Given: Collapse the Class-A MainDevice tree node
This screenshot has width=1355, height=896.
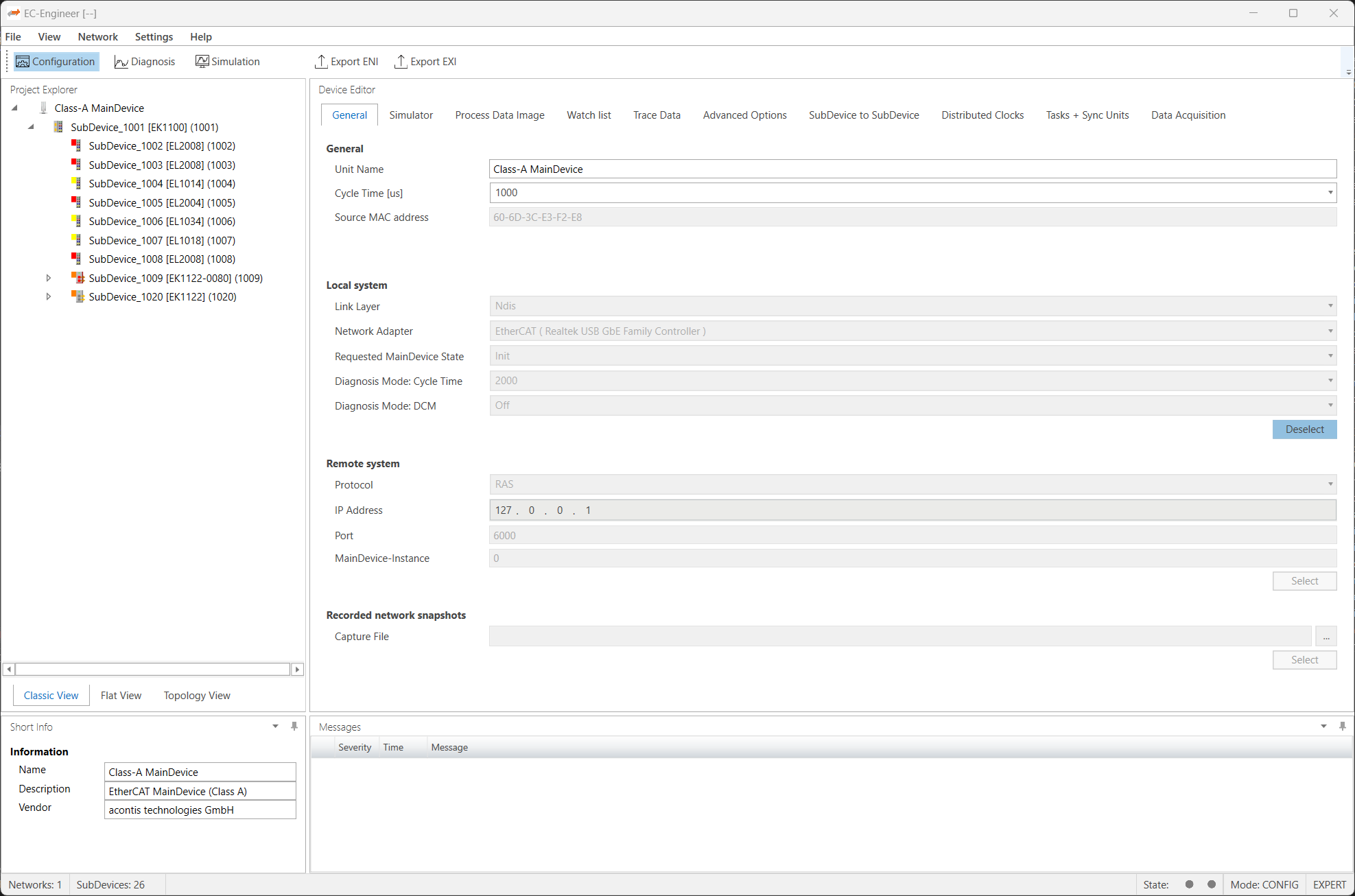Looking at the screenshot, I should [x=14, y=108].
